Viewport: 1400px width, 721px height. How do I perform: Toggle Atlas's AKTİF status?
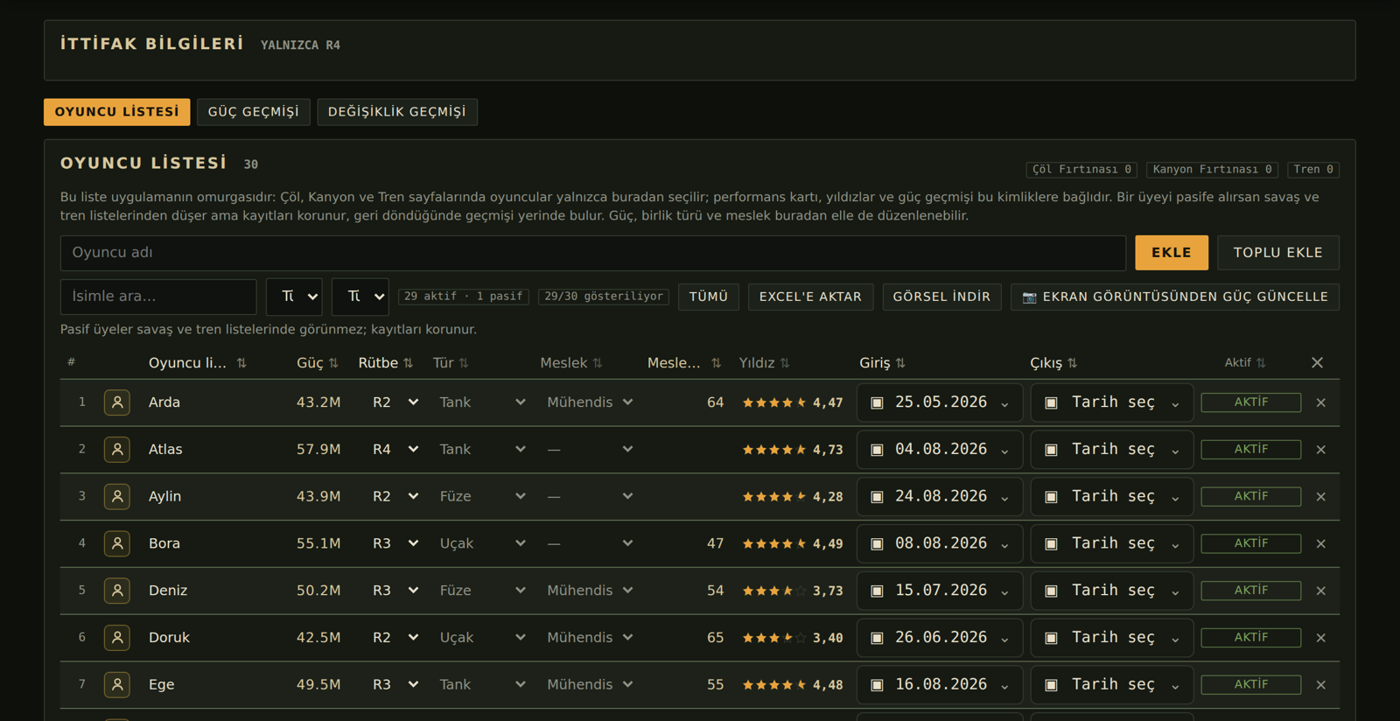(1251, 449)
